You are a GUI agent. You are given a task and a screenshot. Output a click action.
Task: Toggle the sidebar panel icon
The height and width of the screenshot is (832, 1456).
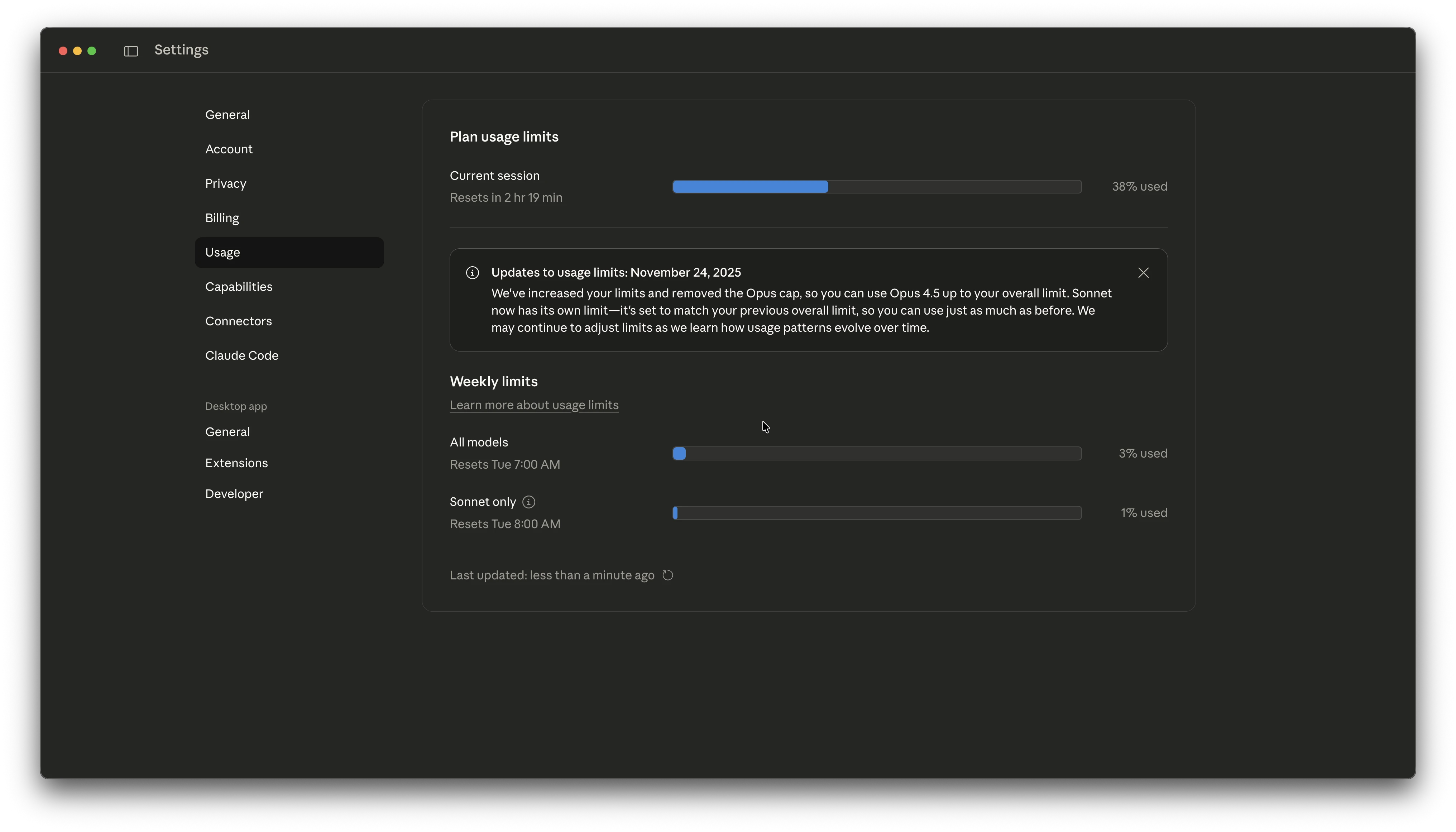coord(131,52)
